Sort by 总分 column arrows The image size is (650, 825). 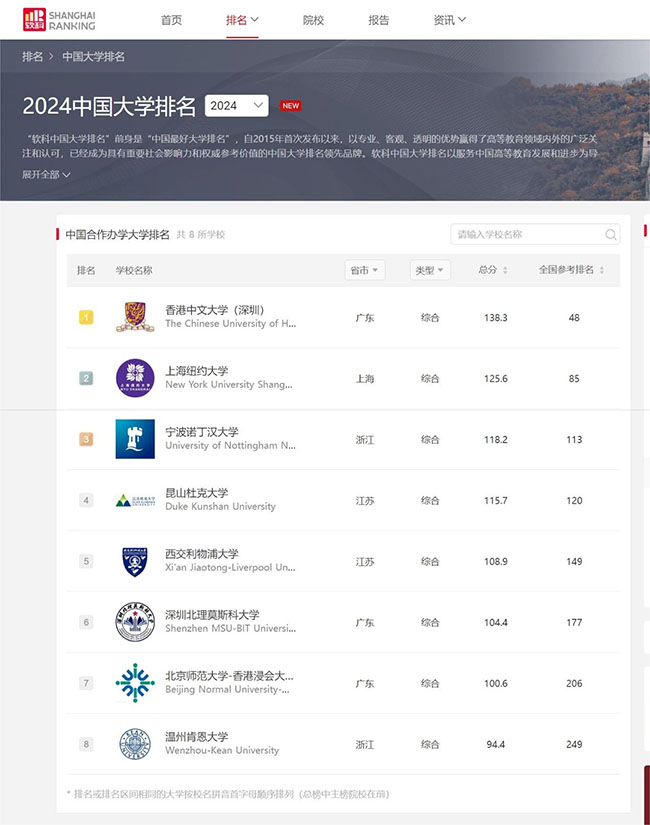(505, 270)
